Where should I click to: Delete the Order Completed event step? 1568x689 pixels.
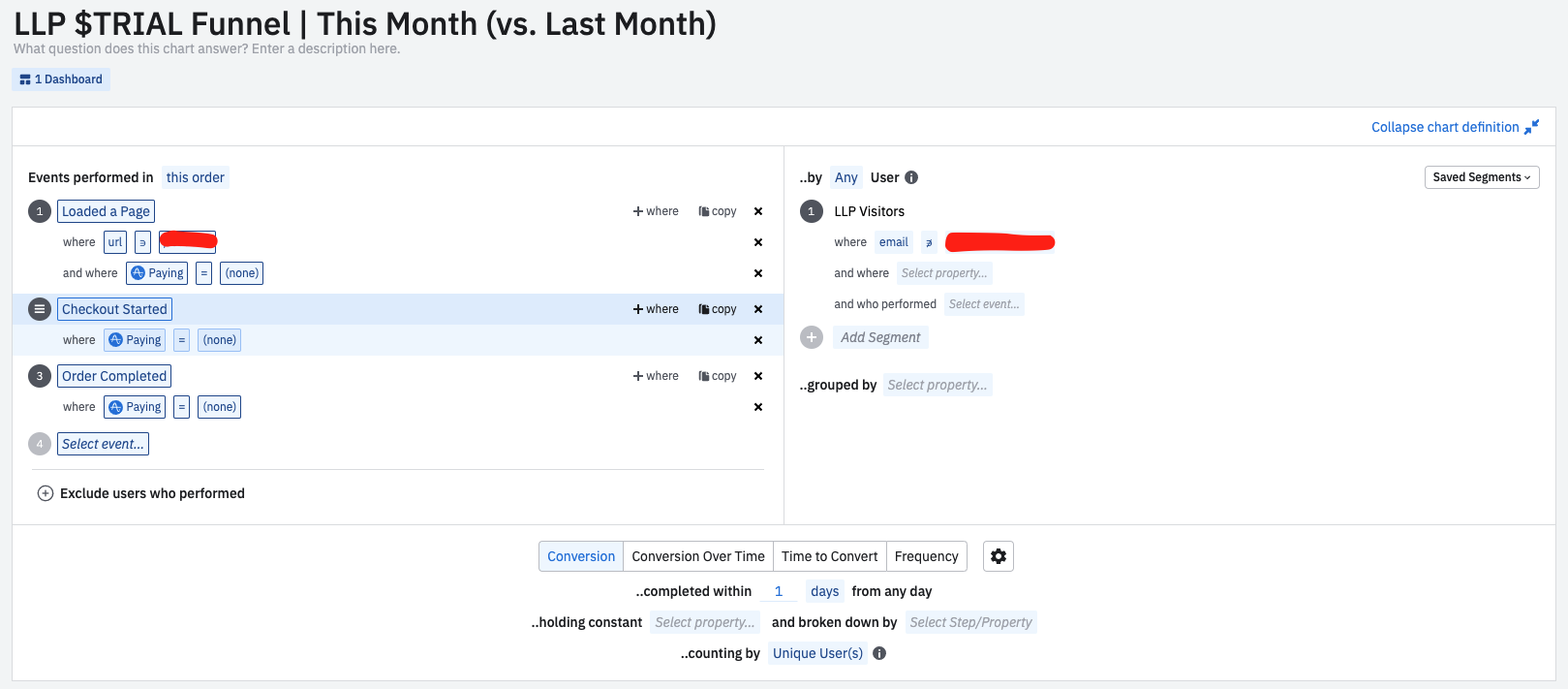pyautogui.click(x=758, y=376)
